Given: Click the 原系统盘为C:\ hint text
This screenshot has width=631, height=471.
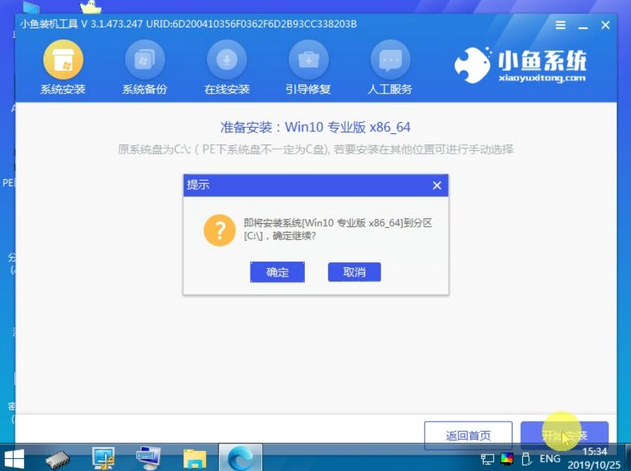Looking at the screenshot, I should (x=316, y=149).
